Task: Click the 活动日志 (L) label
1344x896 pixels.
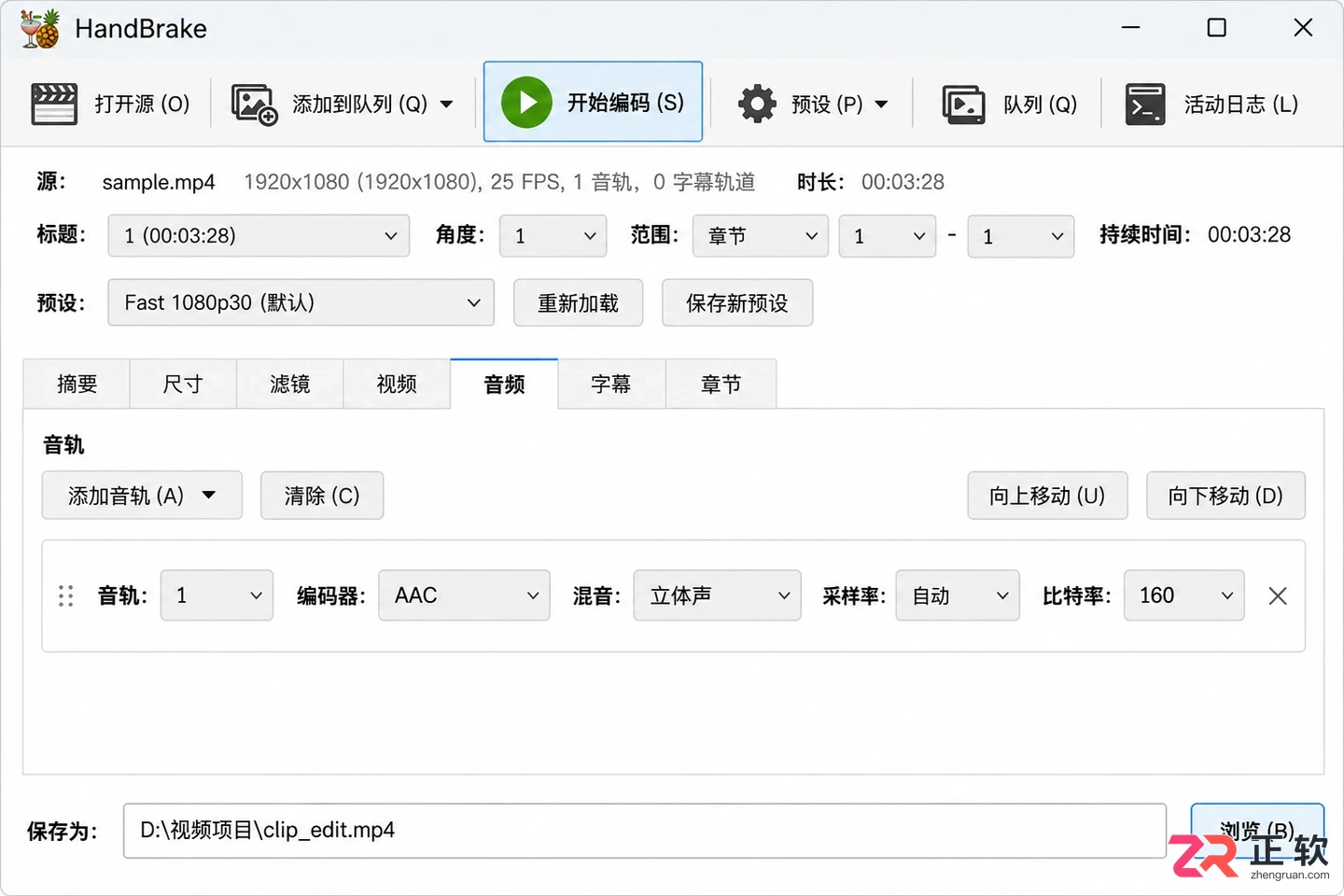Action: [x=1241, y=105]
